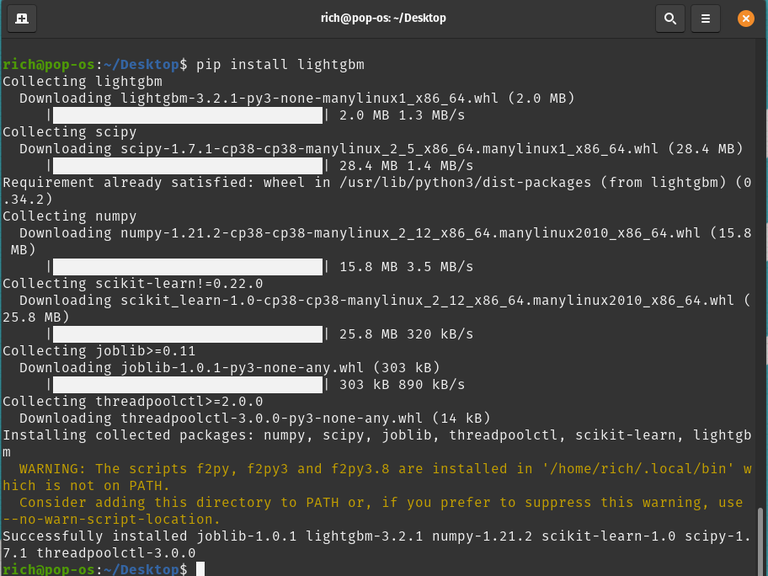Click the 'pip install lightgbm' command text

(280, 65)
